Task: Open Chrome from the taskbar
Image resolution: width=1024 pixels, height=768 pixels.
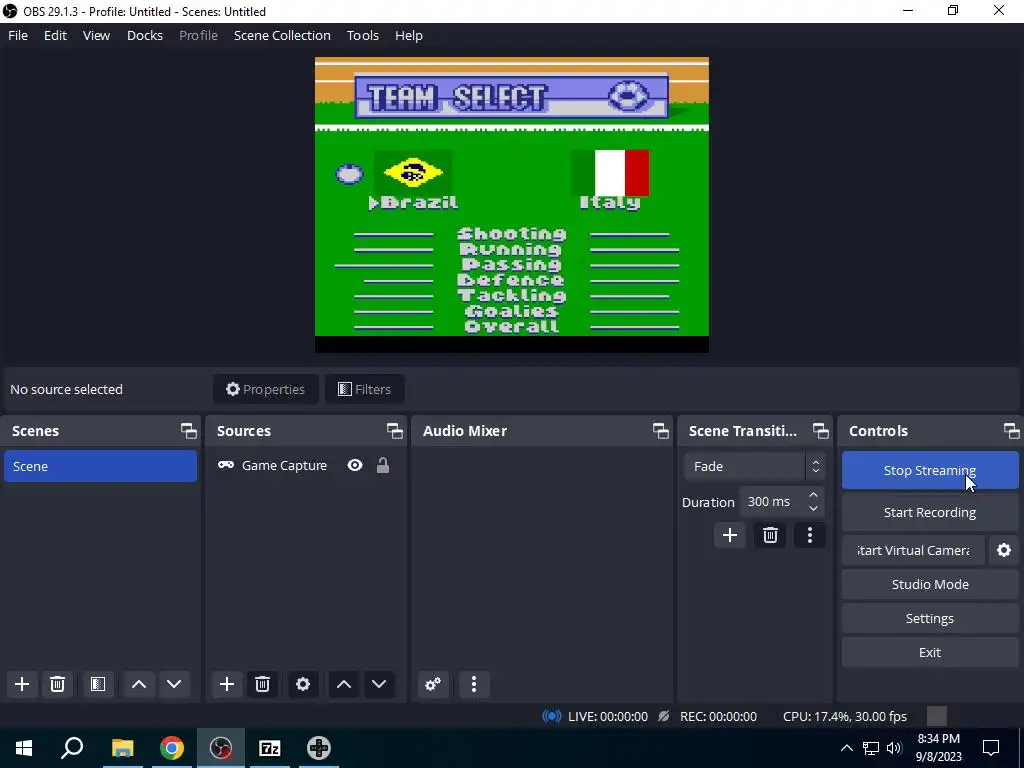Action: coord(172,748)
